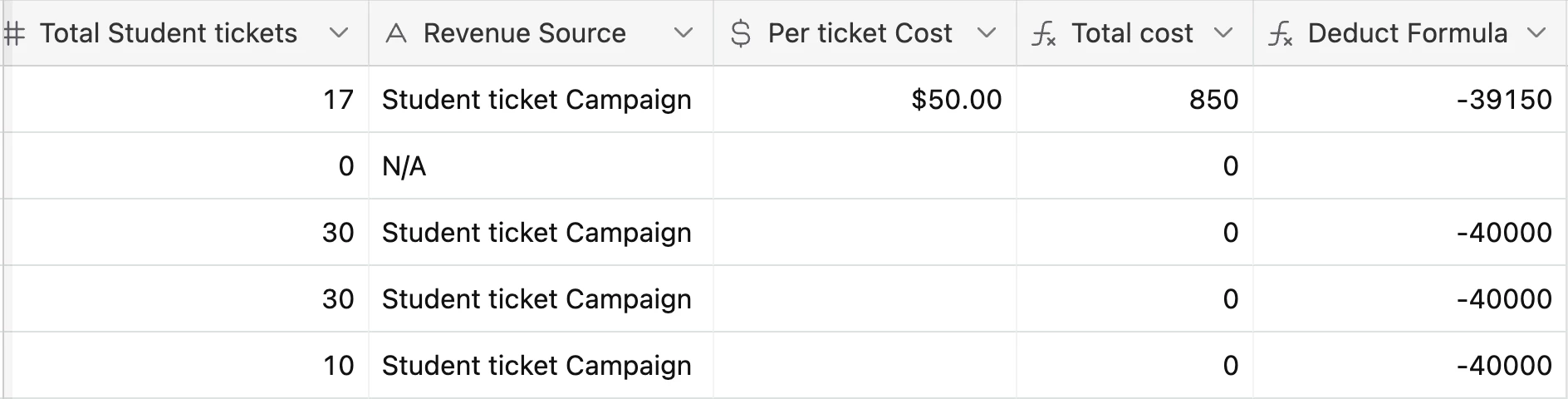Select the $50.00 Per ticket Cost cell

click(x=865, y=100)
